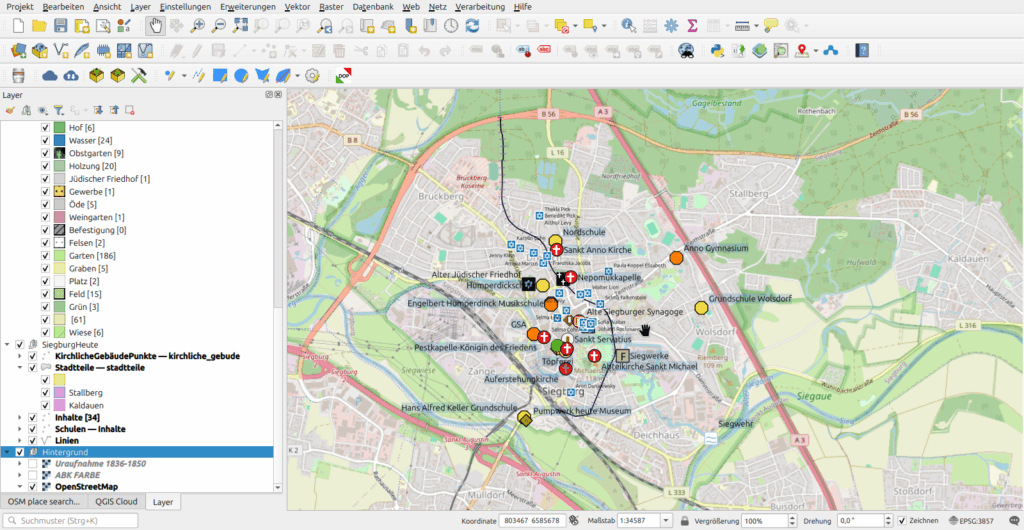
Task: Open the Python console
Action: click(x=716, y=49)
